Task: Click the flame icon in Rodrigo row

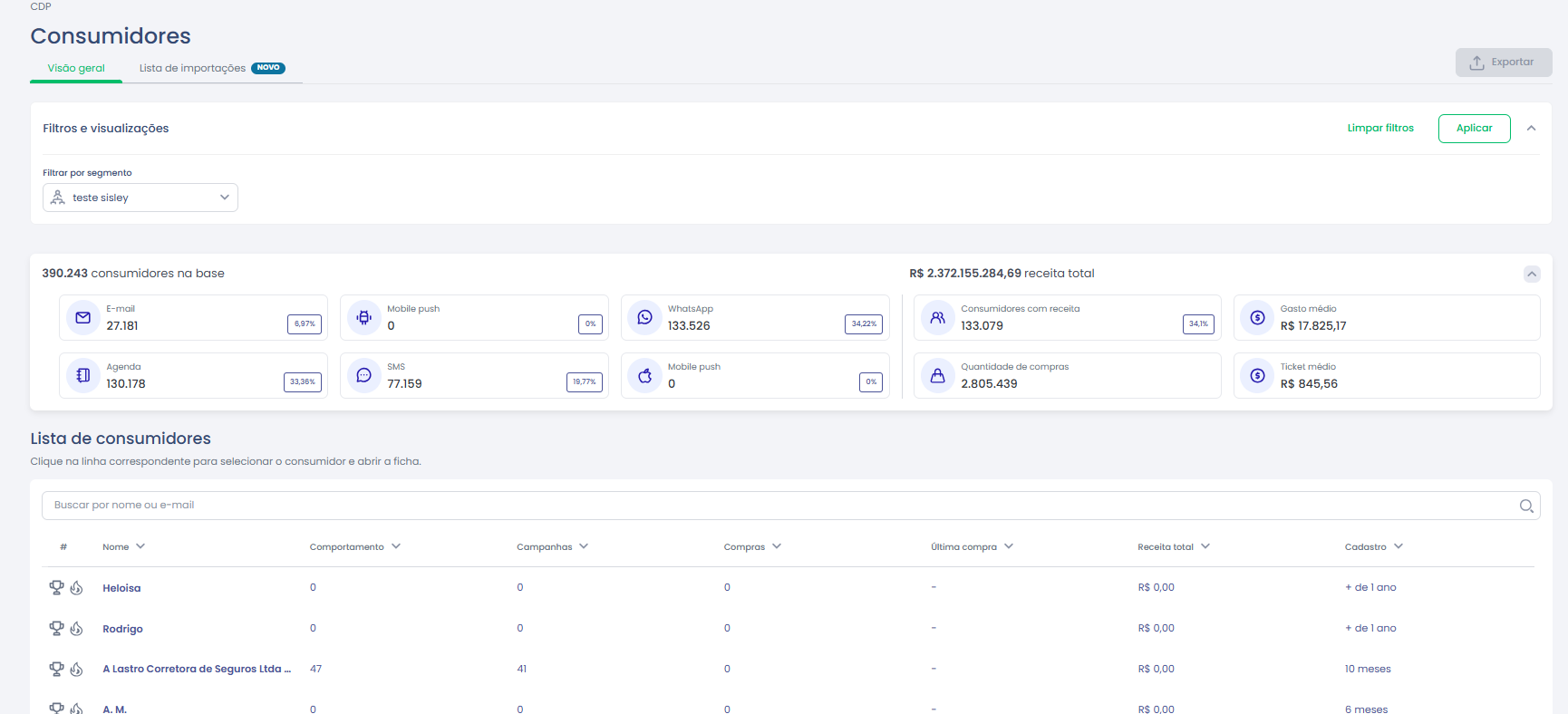Action: pyautogui.click(x=77, y=629)
